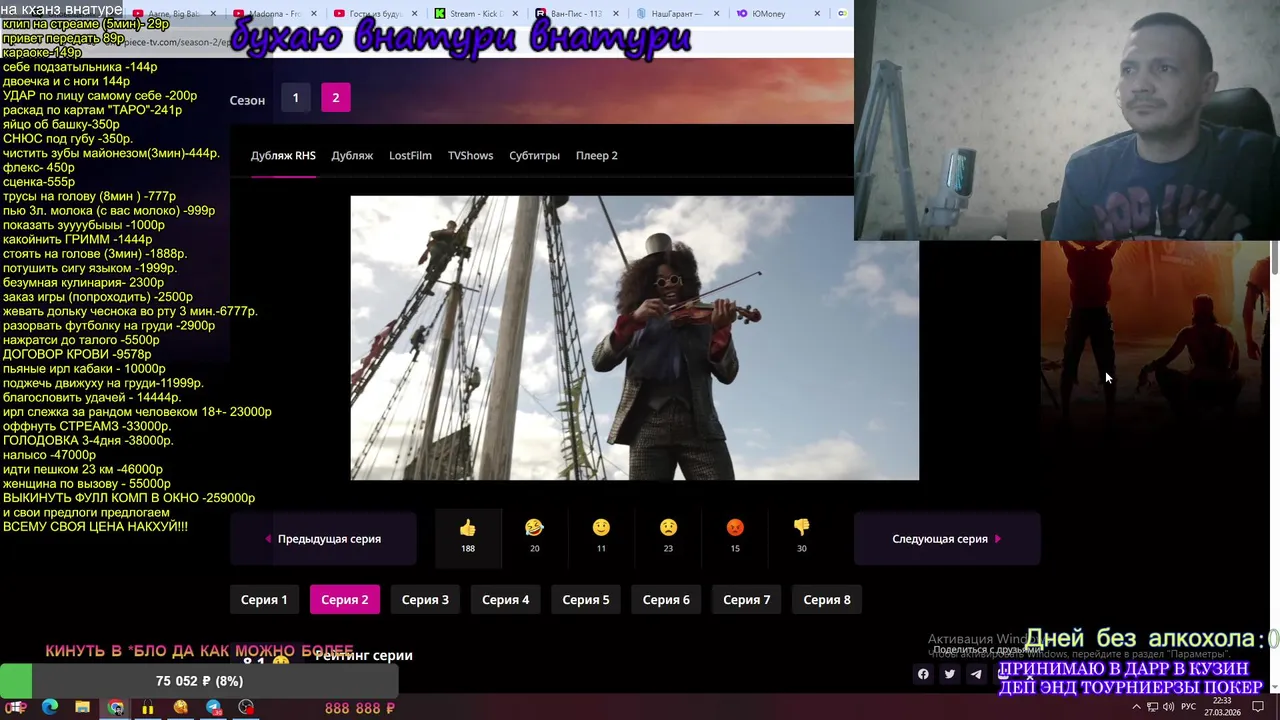Switch to the Stream - Kick tab

(x=475, y=14)
